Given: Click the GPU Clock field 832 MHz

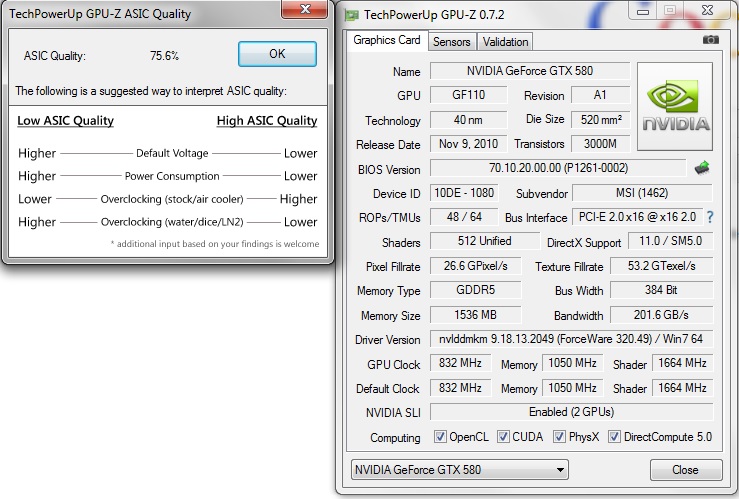Looking at the screenshot, I should (x=460, y=363).
